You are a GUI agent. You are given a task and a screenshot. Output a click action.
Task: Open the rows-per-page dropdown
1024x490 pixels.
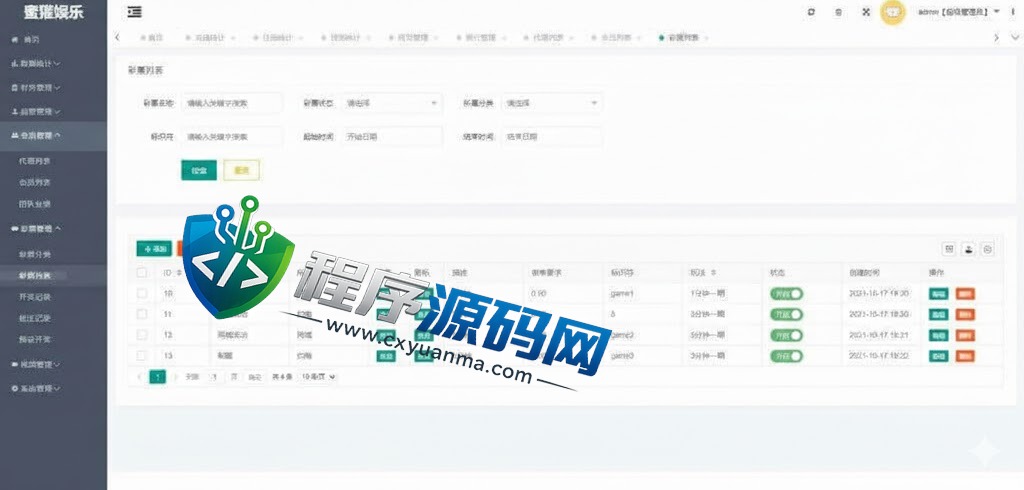[x=318, y=377]
